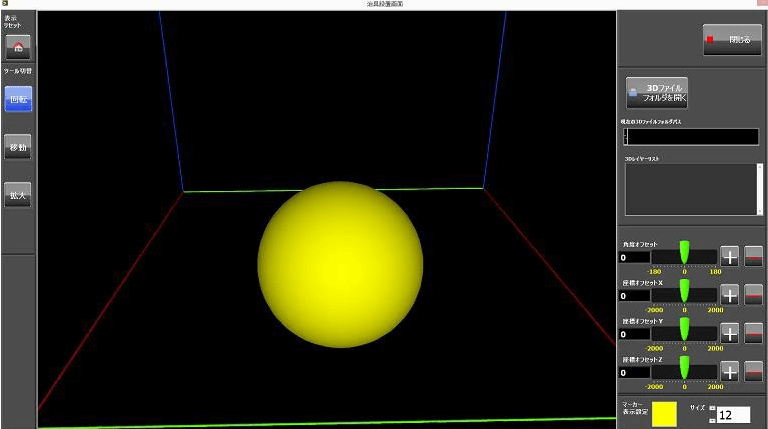Decrease angle offset with minus icon
This screenshot has height=429, width=768.
[x=753, y=257]
